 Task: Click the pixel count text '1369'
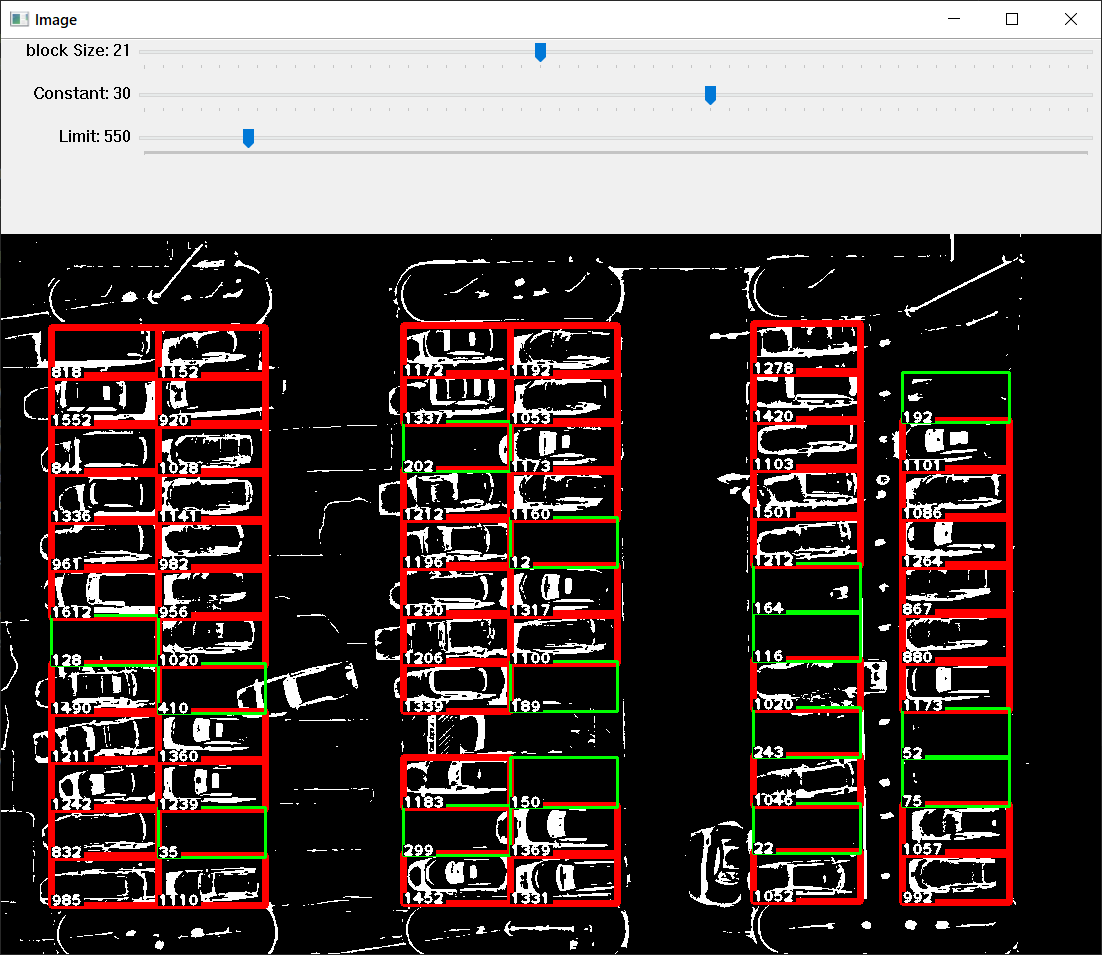pyautogui.click(x=532, y=850)
